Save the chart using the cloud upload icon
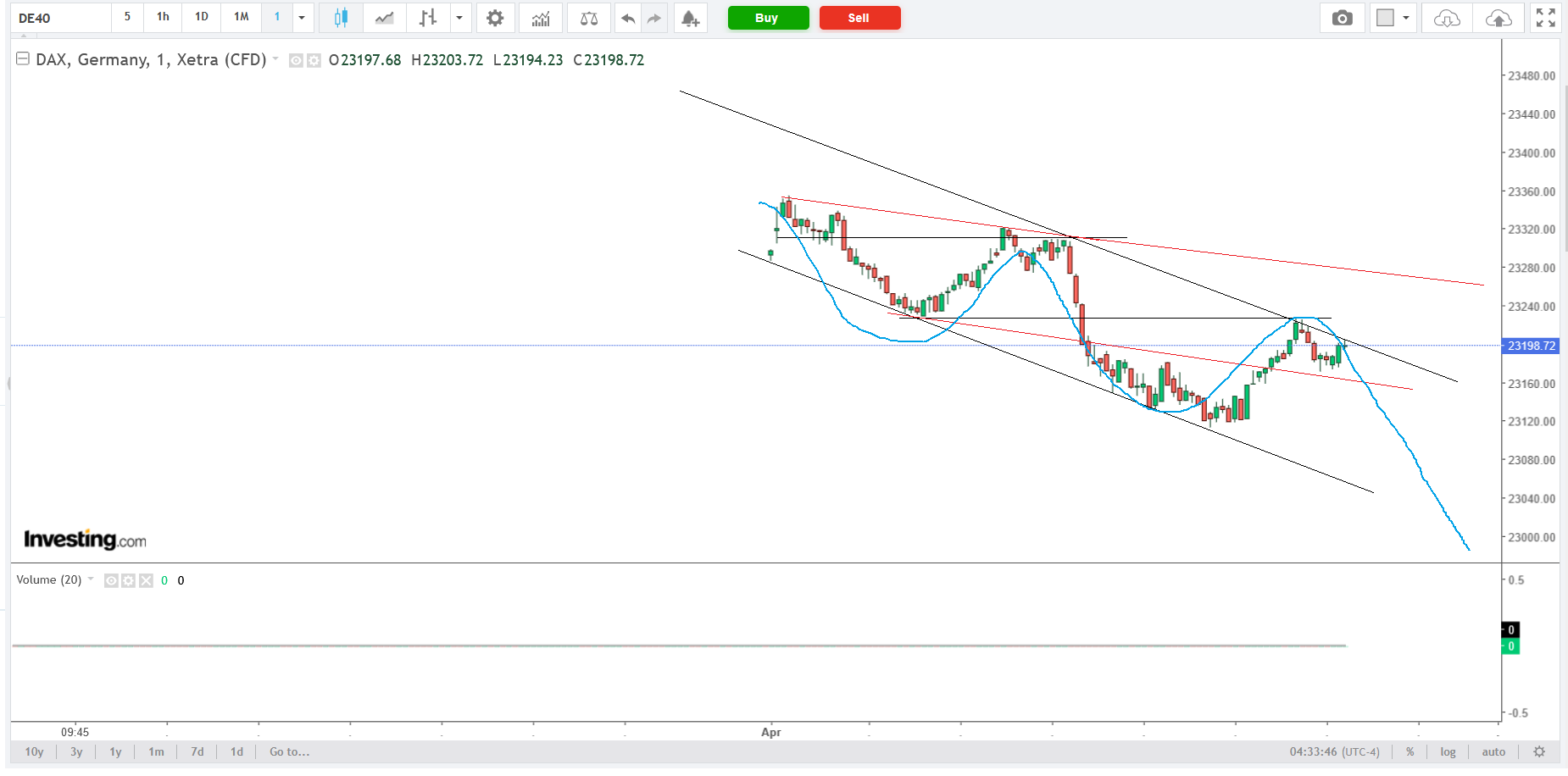 point(1498,18)
